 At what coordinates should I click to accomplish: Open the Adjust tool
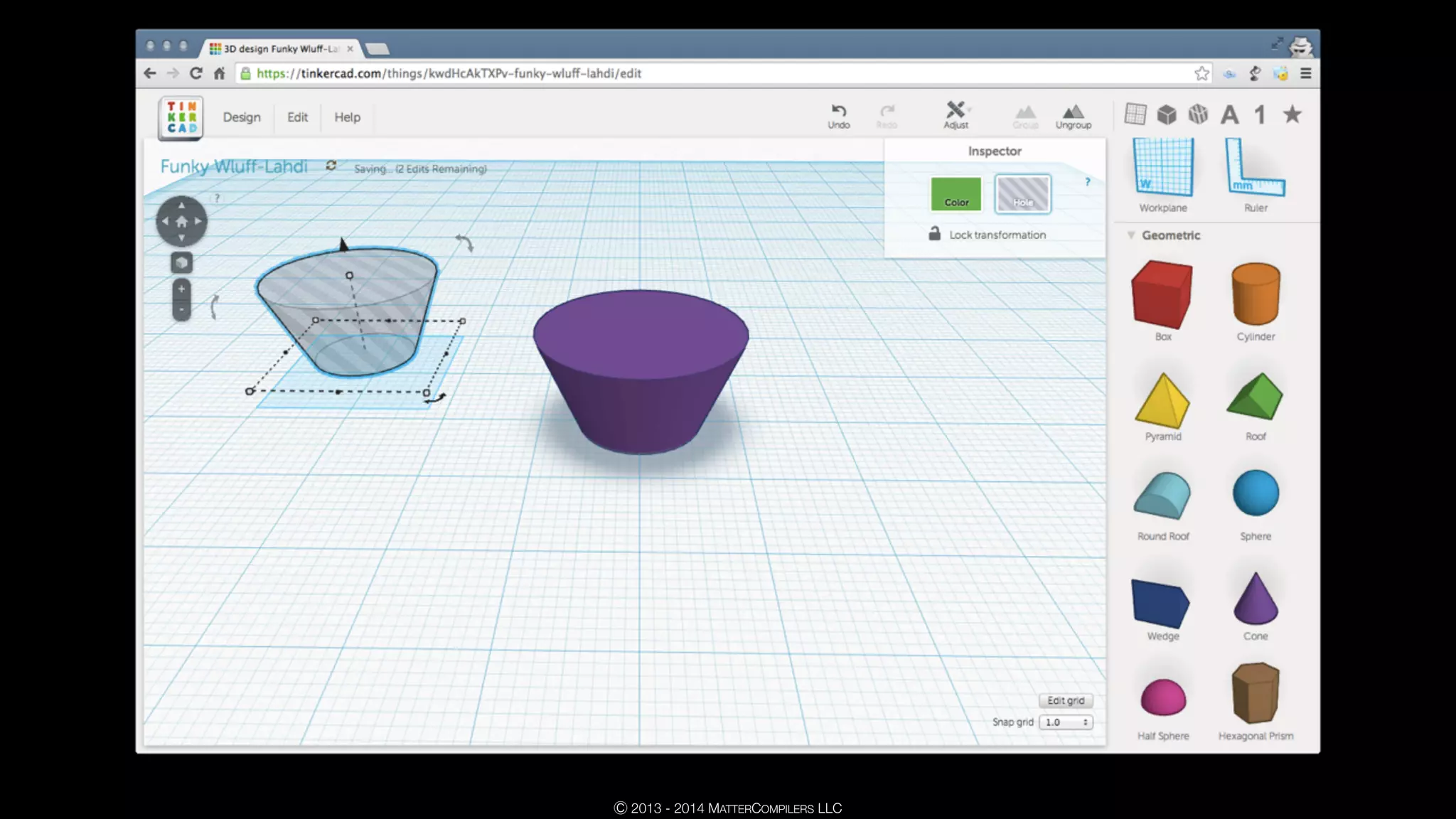[955, 115]
